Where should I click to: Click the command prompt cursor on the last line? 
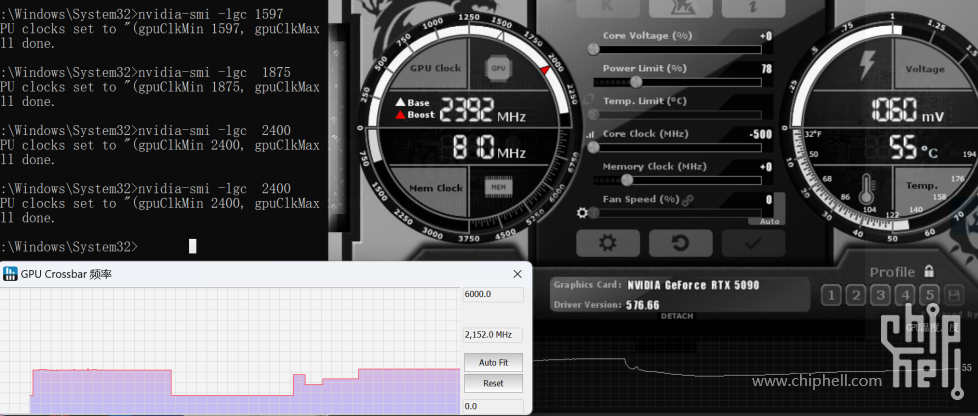click(193, 246)
